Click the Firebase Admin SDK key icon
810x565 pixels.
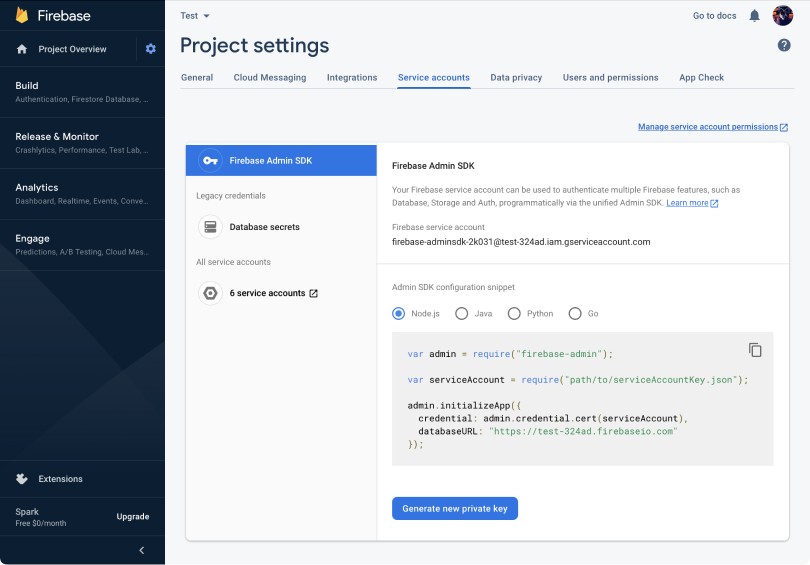[x=210, y=161]
